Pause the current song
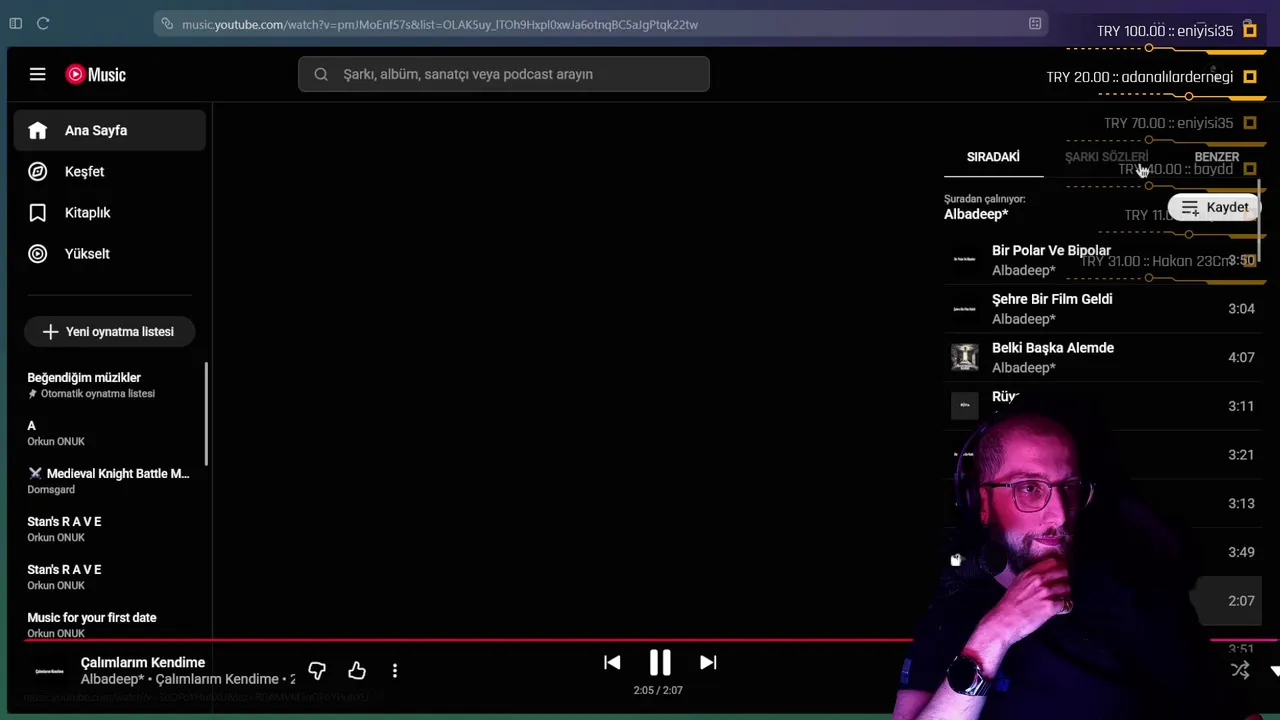 (x=660, y=662)
